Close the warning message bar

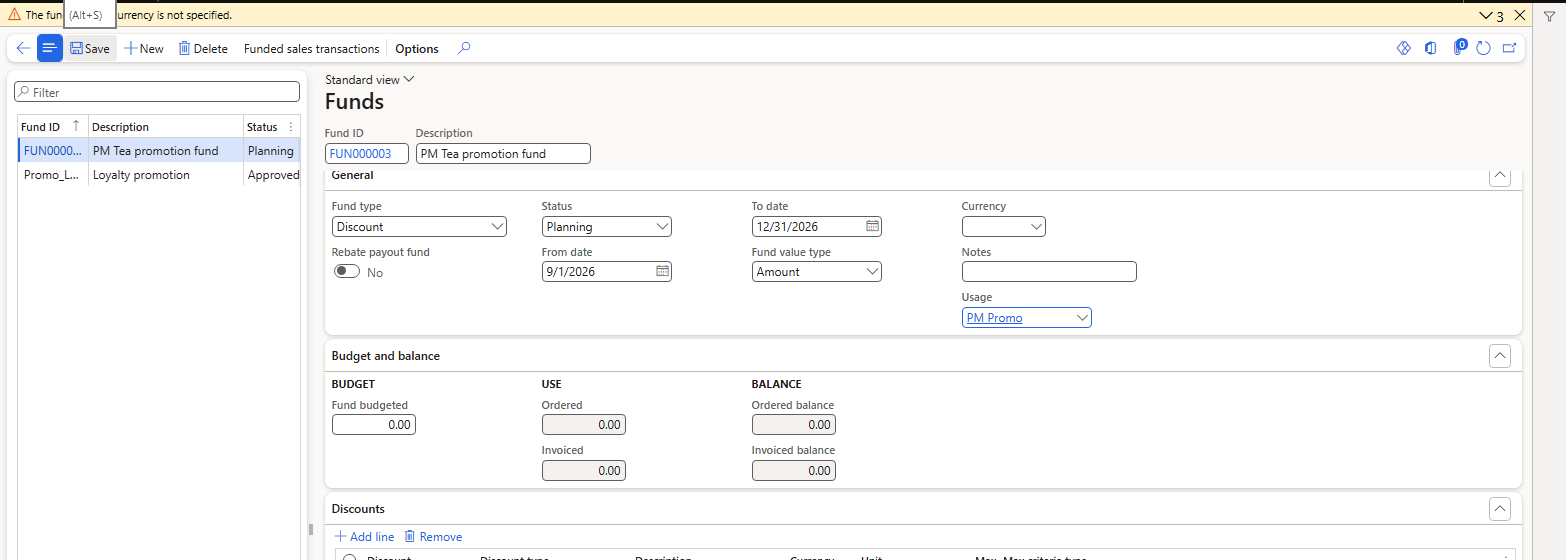(x=1519, y=15)
